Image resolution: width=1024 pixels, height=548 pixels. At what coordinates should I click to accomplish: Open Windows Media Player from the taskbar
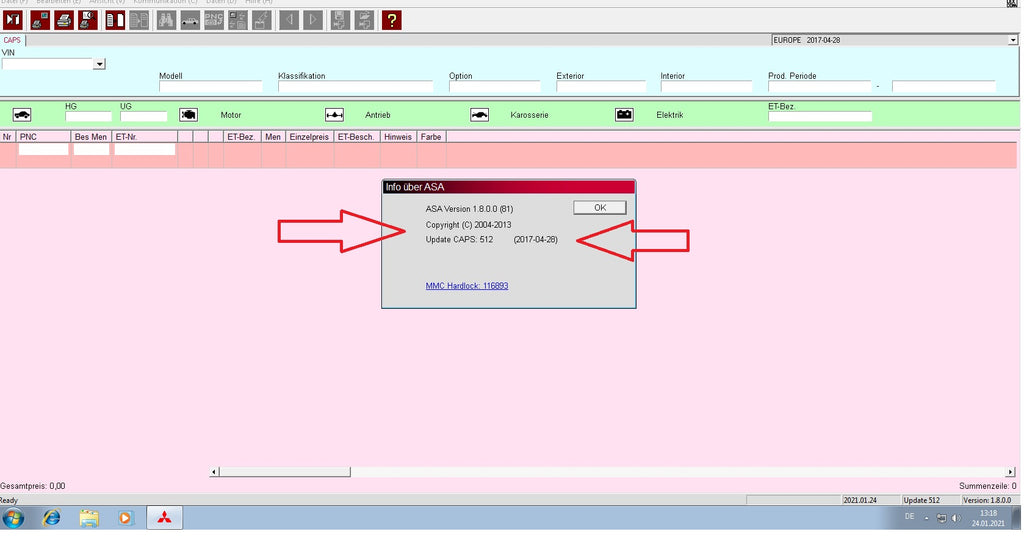[x=125, y=518]
